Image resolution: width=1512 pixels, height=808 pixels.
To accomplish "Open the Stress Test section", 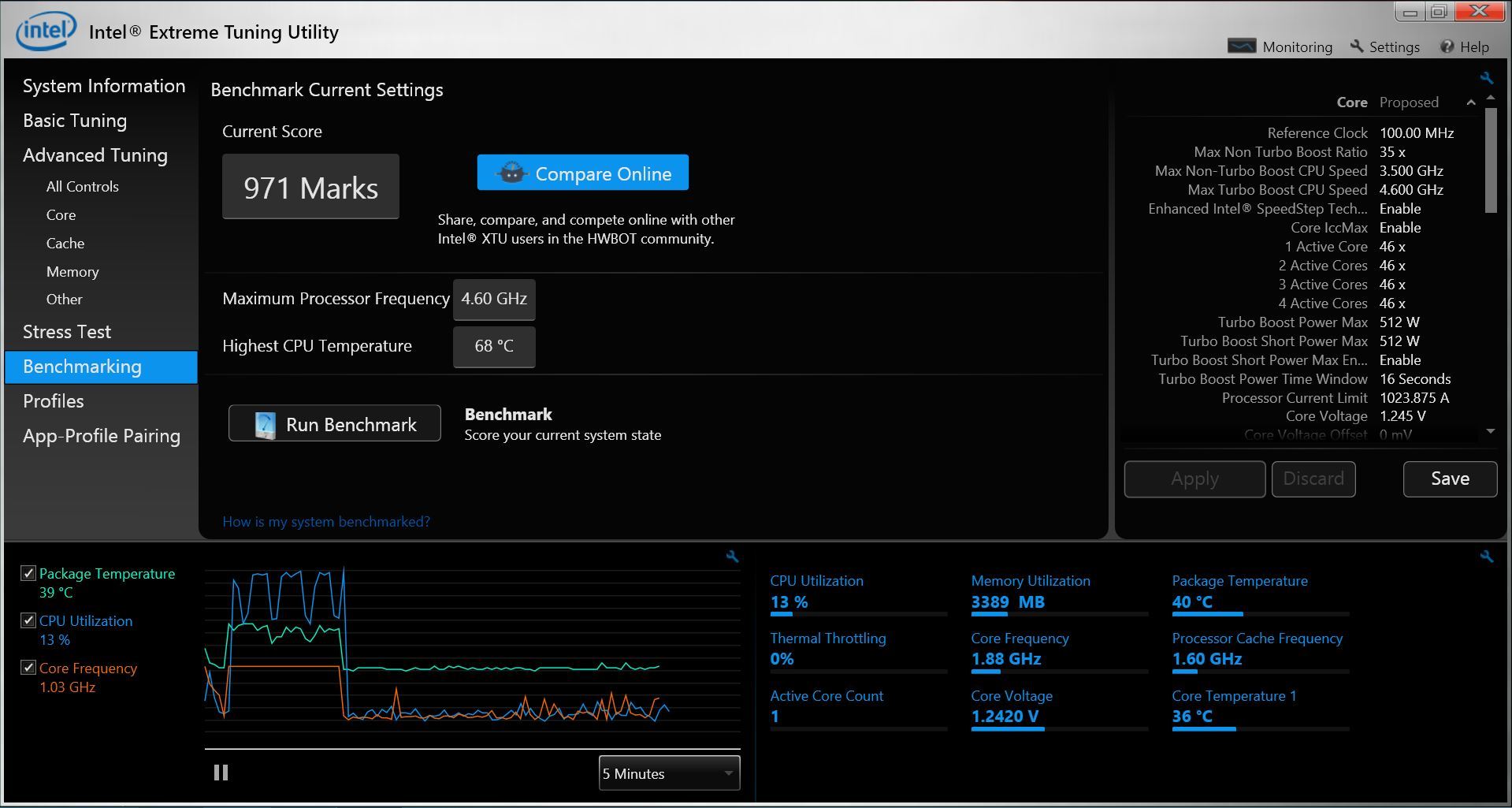I will click(x=67, y=332).
